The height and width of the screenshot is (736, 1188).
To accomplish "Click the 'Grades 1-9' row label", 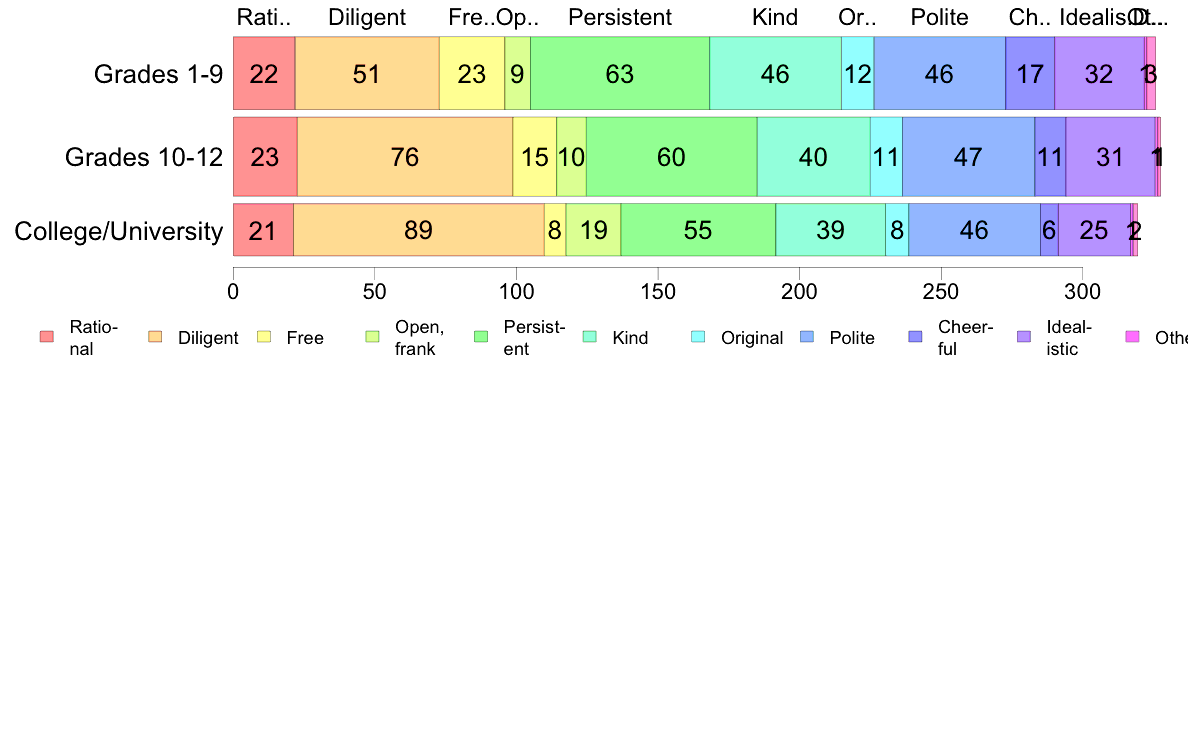I will point(158,74).
